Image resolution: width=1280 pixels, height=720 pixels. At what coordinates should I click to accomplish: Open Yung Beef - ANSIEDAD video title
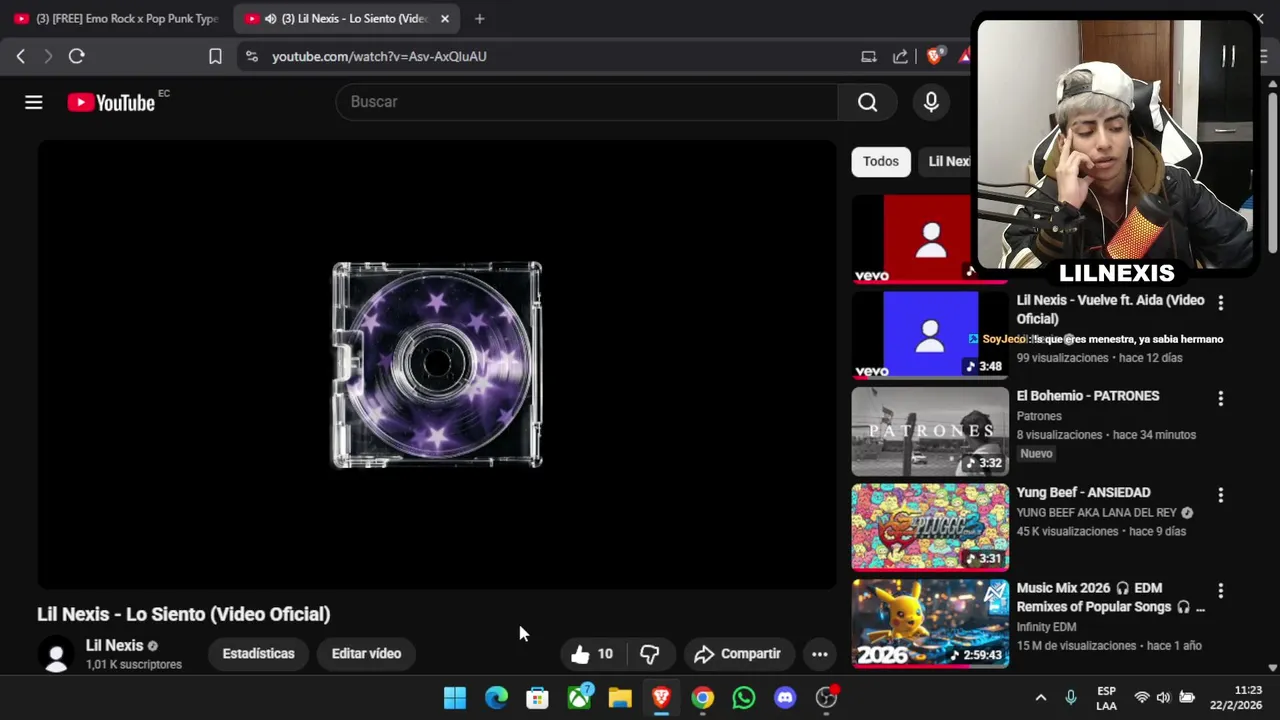point(1084,492)
